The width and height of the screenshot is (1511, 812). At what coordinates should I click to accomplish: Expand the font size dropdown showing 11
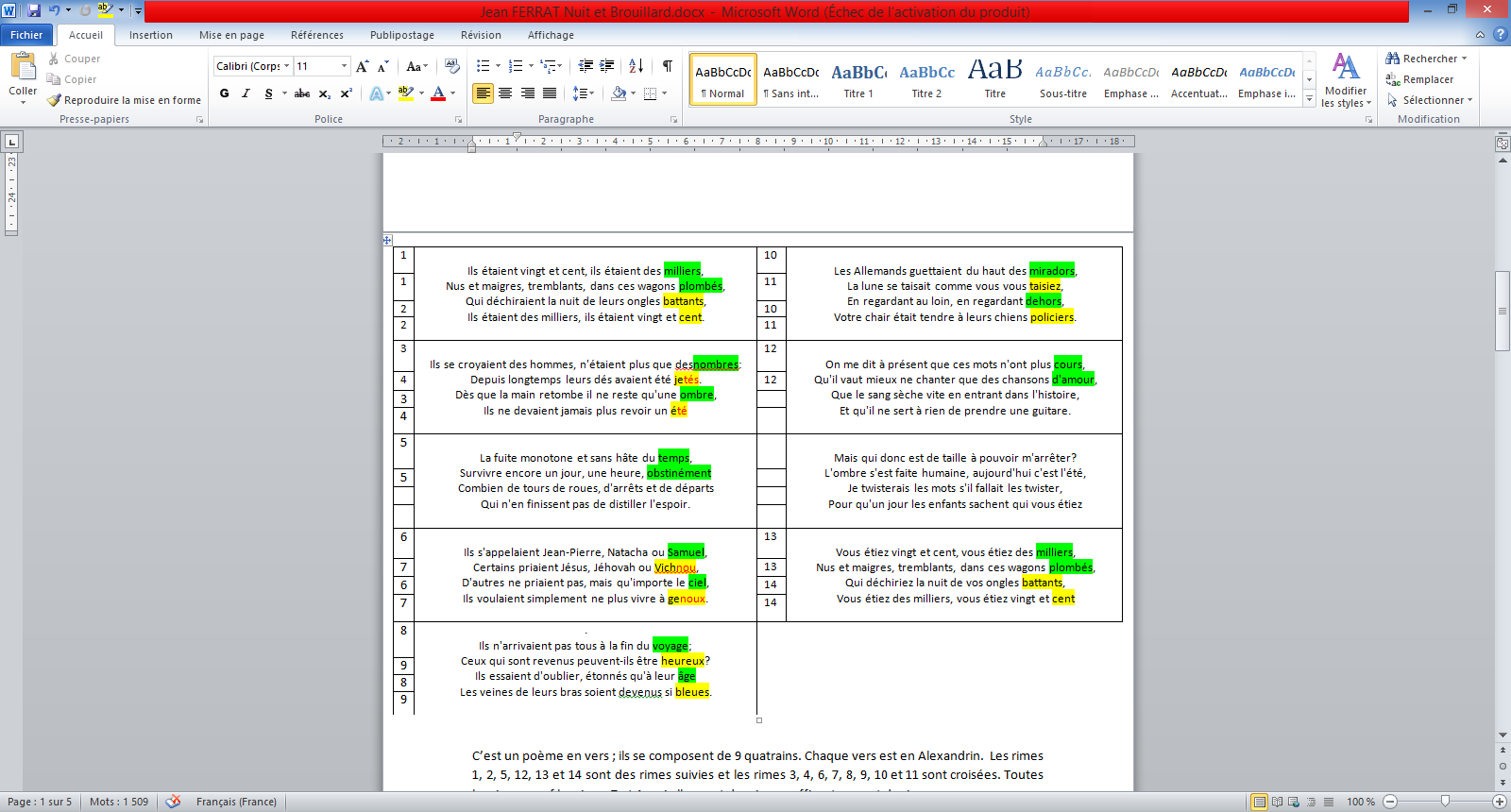coord(344,66)
